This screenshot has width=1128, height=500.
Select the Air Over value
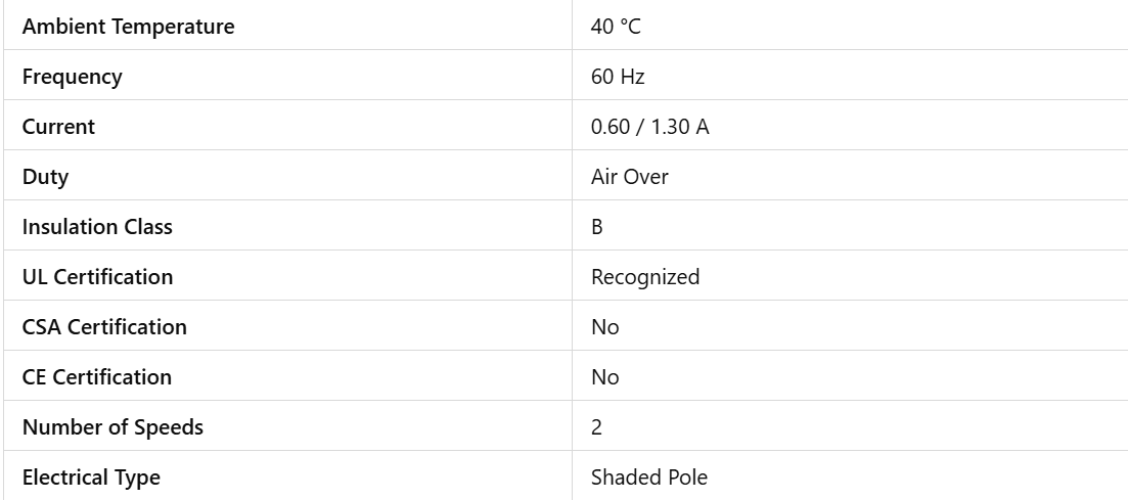[626, 177]
